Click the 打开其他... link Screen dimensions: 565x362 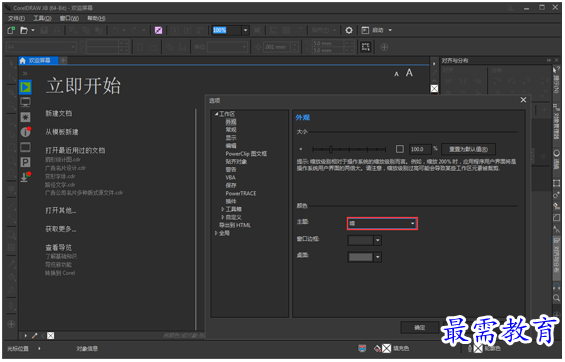coord(61,210)
